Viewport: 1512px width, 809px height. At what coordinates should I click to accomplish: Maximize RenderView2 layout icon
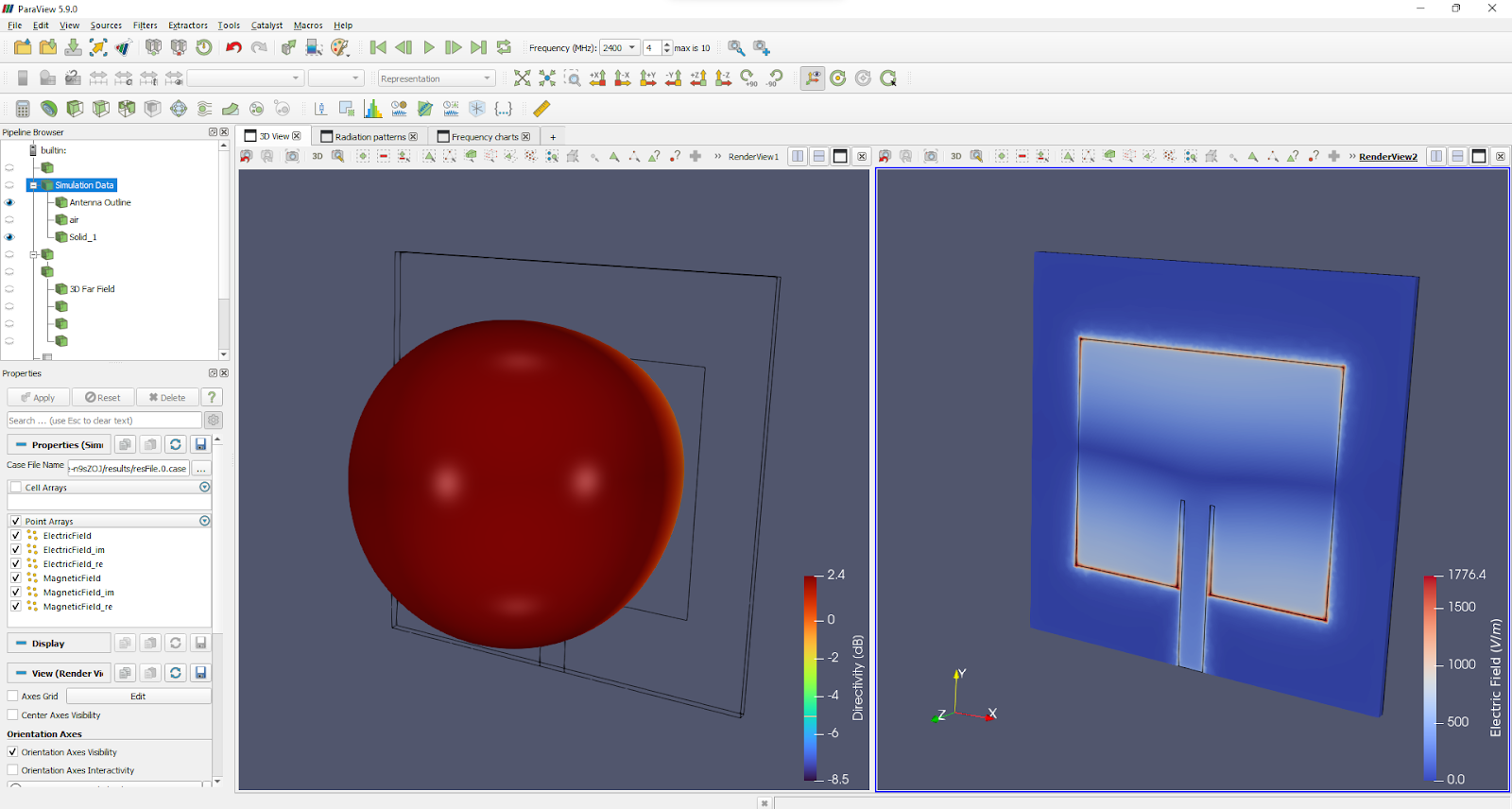(x=1479, y=156)
